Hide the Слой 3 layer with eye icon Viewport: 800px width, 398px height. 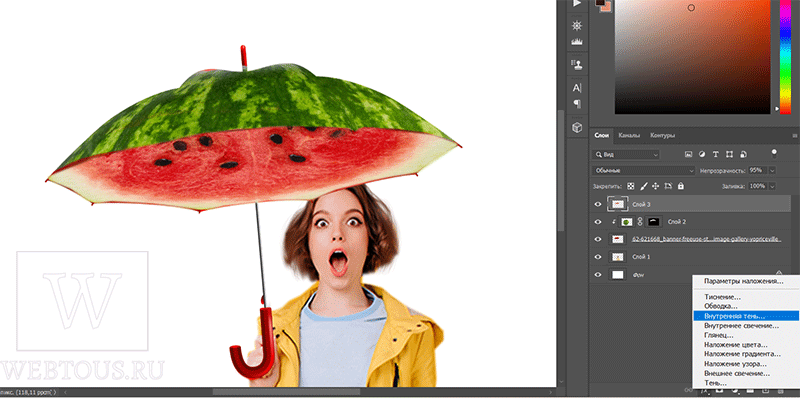(x=598, y=204)
